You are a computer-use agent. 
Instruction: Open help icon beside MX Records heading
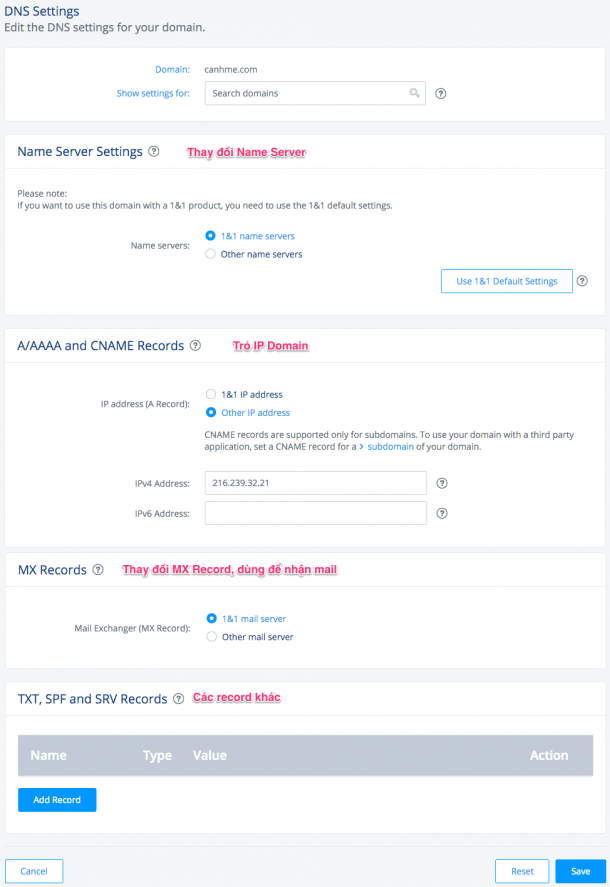[98, 570]
